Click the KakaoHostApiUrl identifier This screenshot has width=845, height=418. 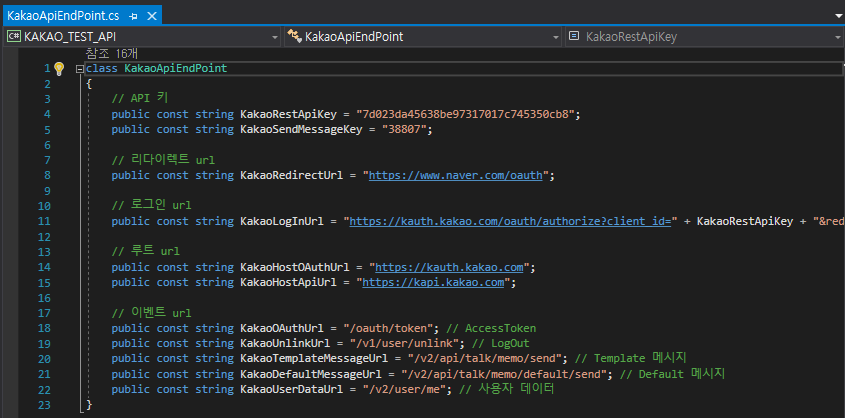click(x=288, y=282)
